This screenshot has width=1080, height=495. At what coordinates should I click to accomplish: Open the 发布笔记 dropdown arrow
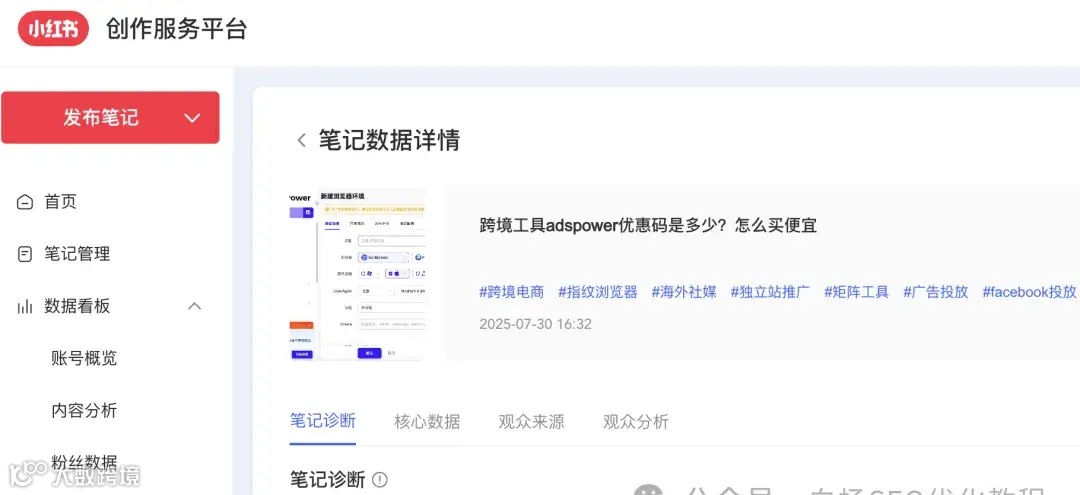[192, 118]
